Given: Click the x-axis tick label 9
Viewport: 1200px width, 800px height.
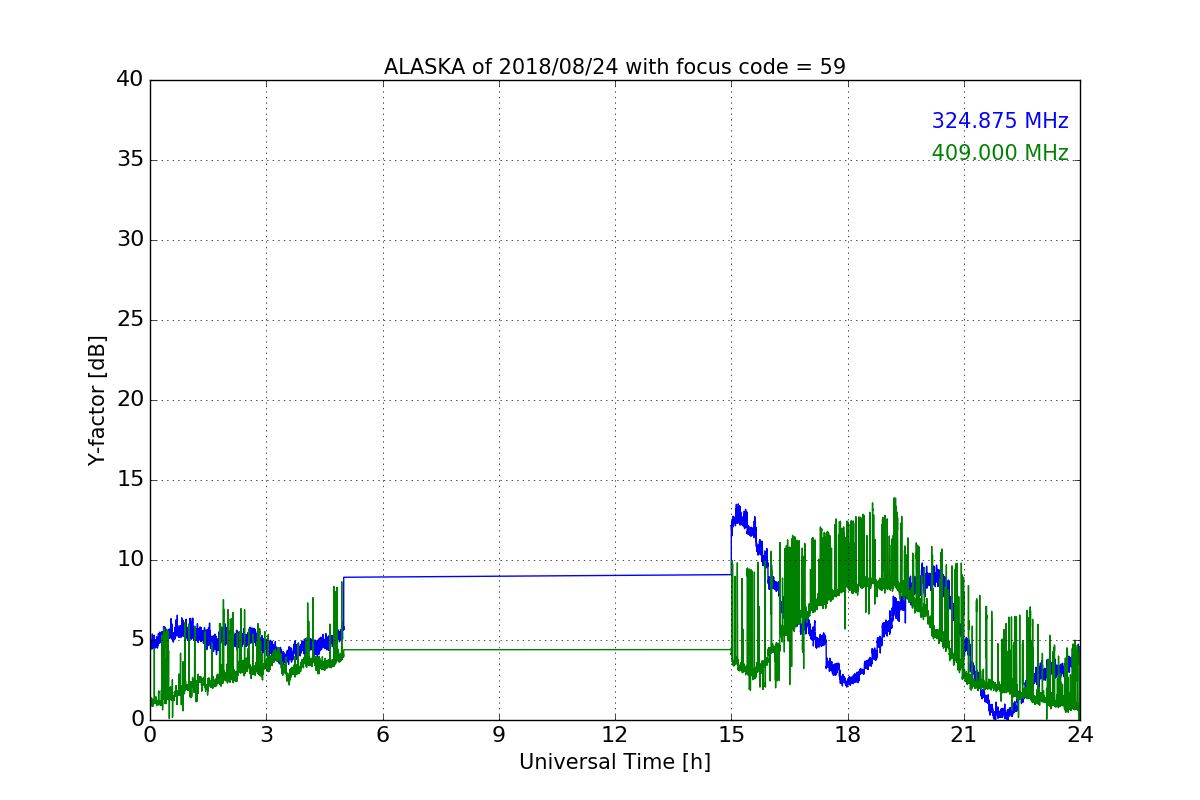Looking at the screenshot, I should (498, 735).
